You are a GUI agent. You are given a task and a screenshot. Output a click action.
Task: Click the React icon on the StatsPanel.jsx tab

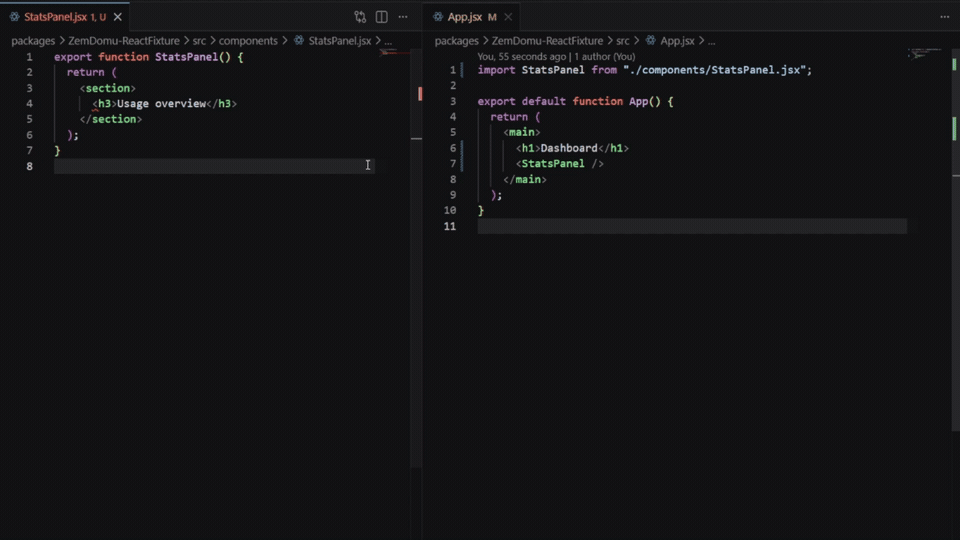click(x=14, y=17)
